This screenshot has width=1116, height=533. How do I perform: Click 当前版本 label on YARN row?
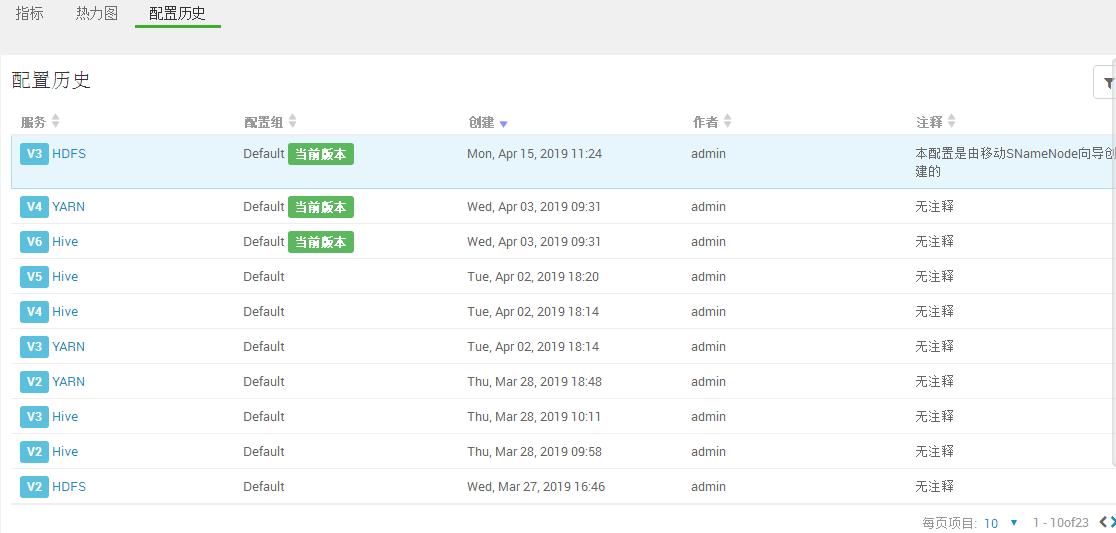320,207
